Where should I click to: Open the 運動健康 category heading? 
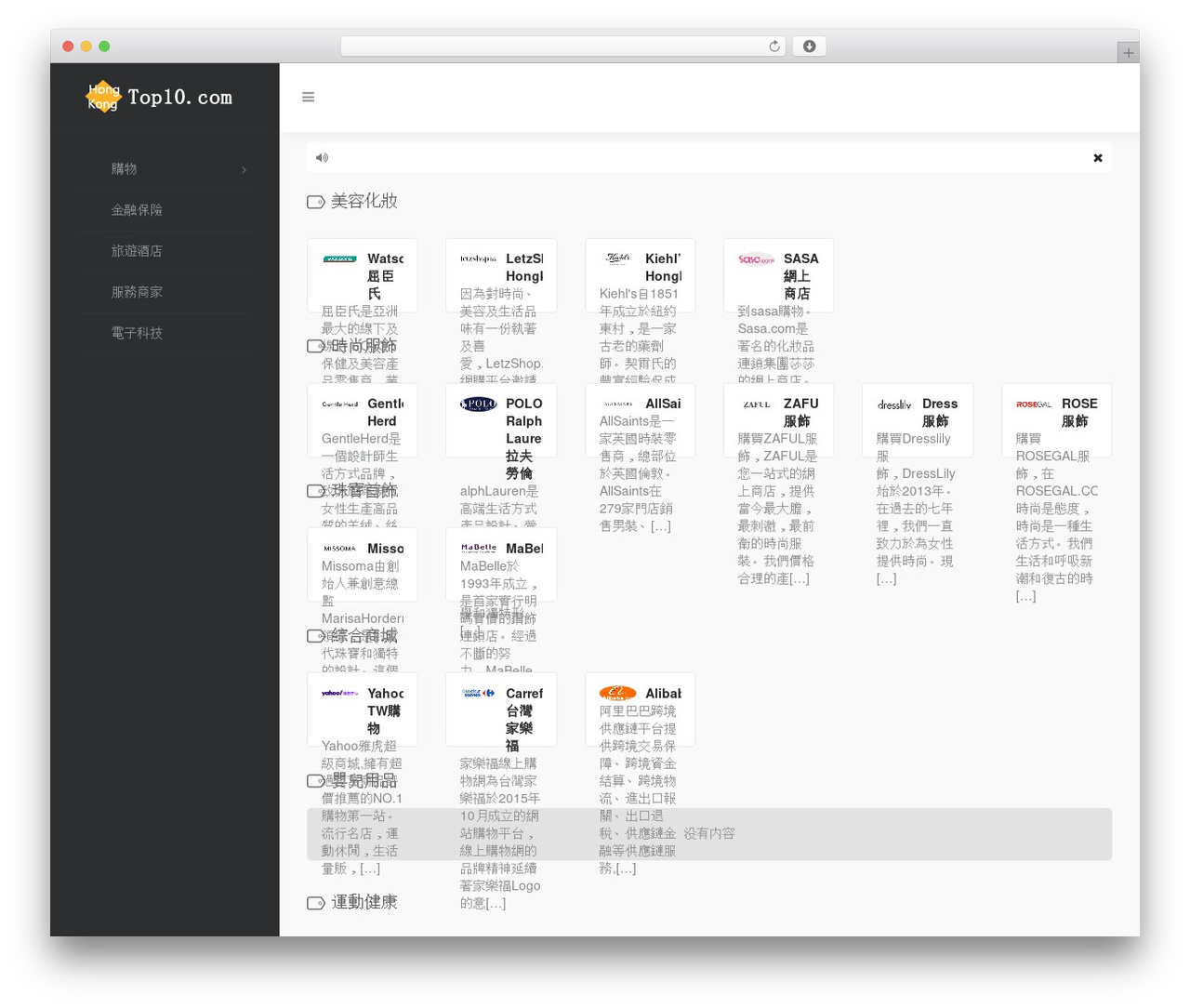point(364,902)
